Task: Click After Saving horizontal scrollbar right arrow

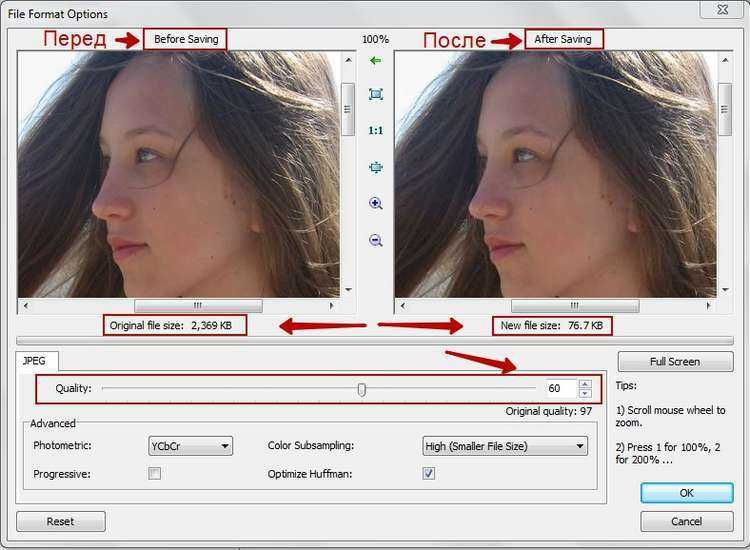Action: (x=708, y=305)
